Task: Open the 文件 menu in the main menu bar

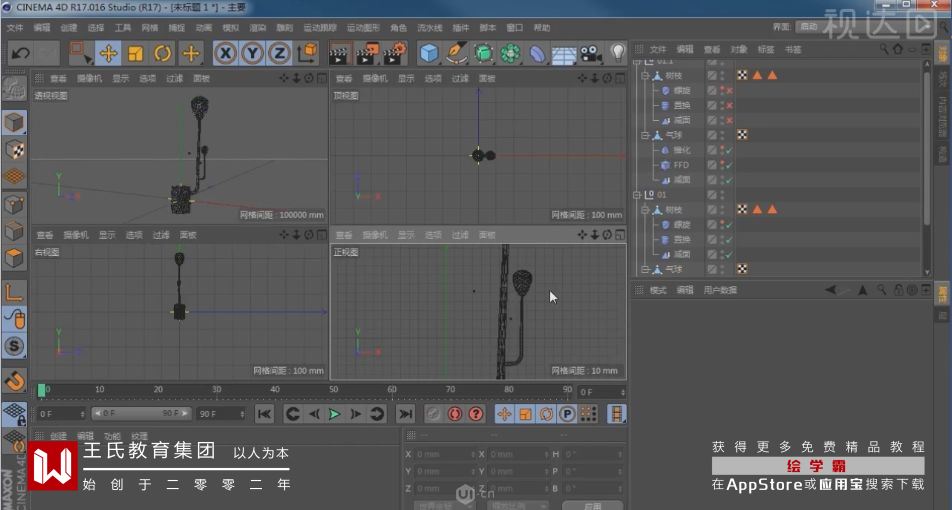Action: click(15, 27)
